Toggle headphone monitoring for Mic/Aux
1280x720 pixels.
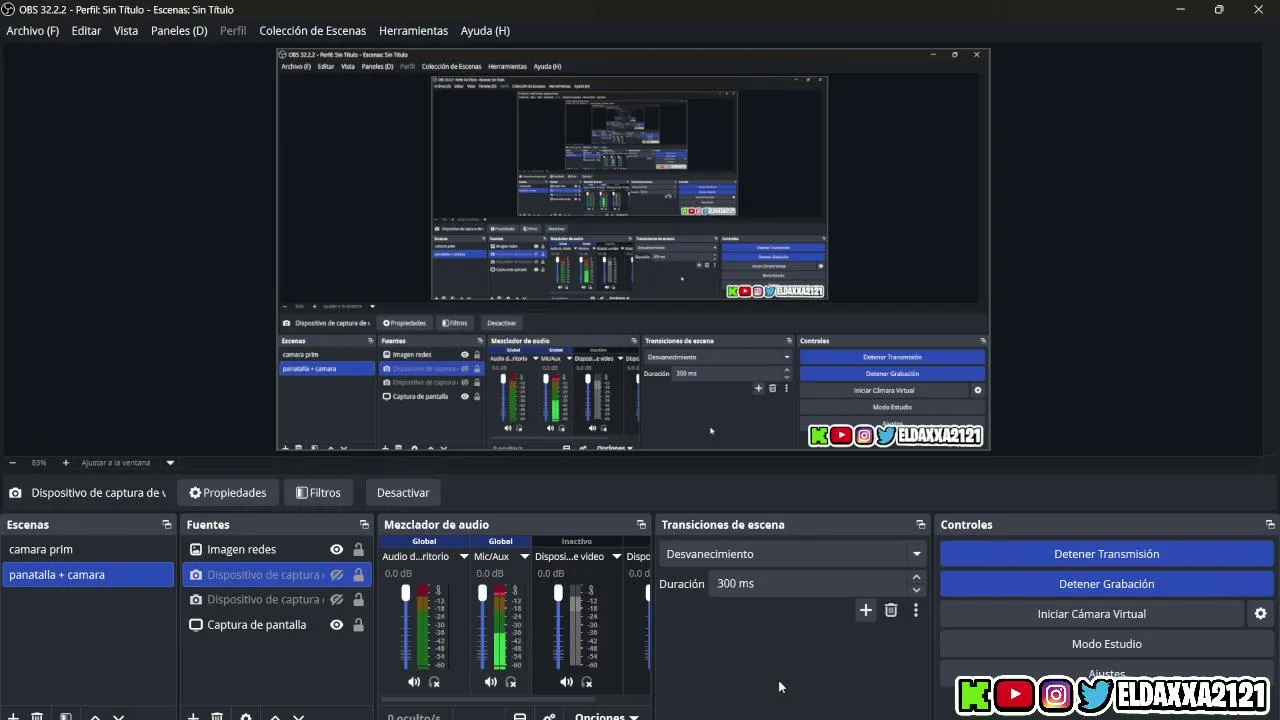tap(511, 682)
